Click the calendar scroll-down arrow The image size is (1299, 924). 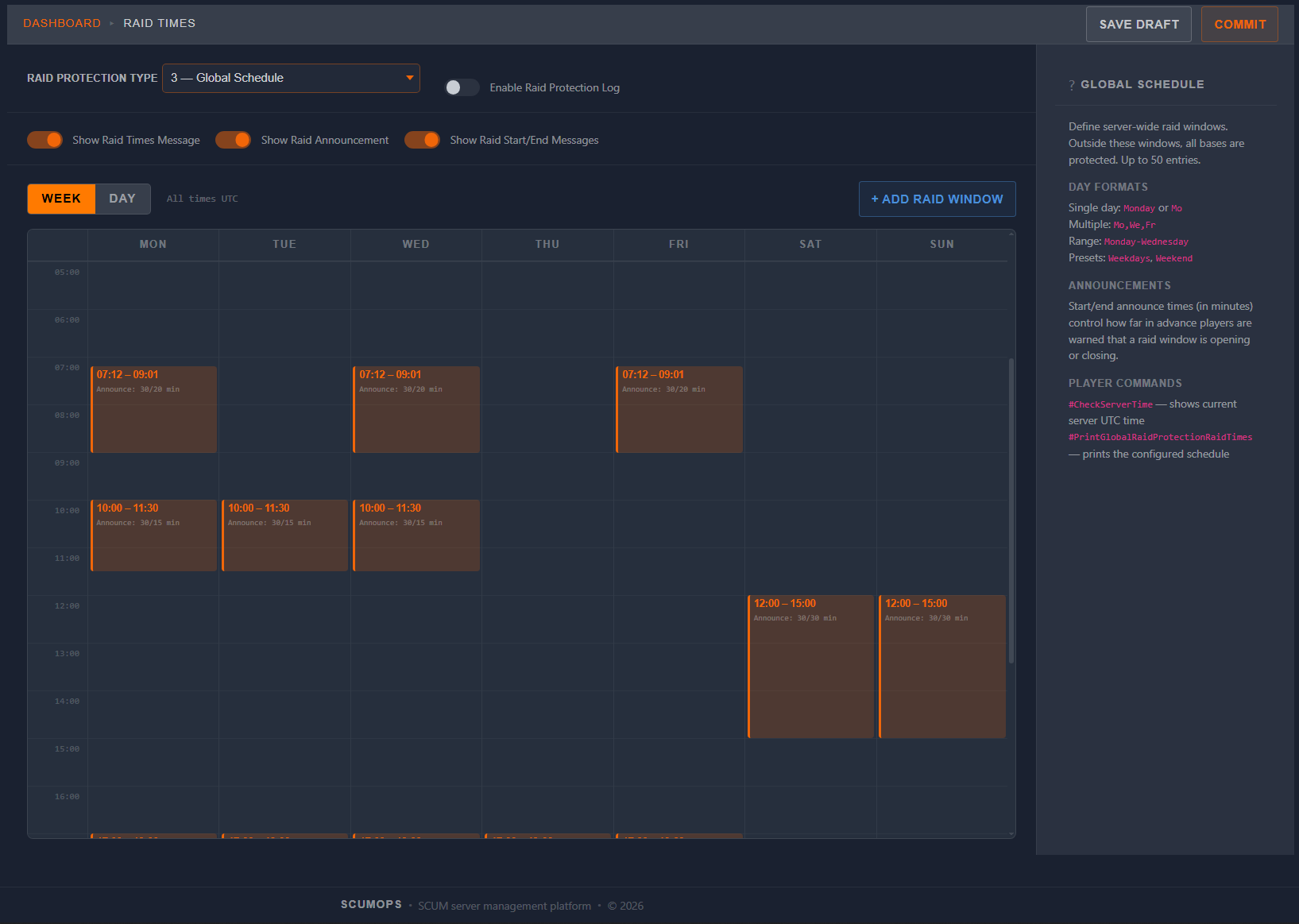1011,834
